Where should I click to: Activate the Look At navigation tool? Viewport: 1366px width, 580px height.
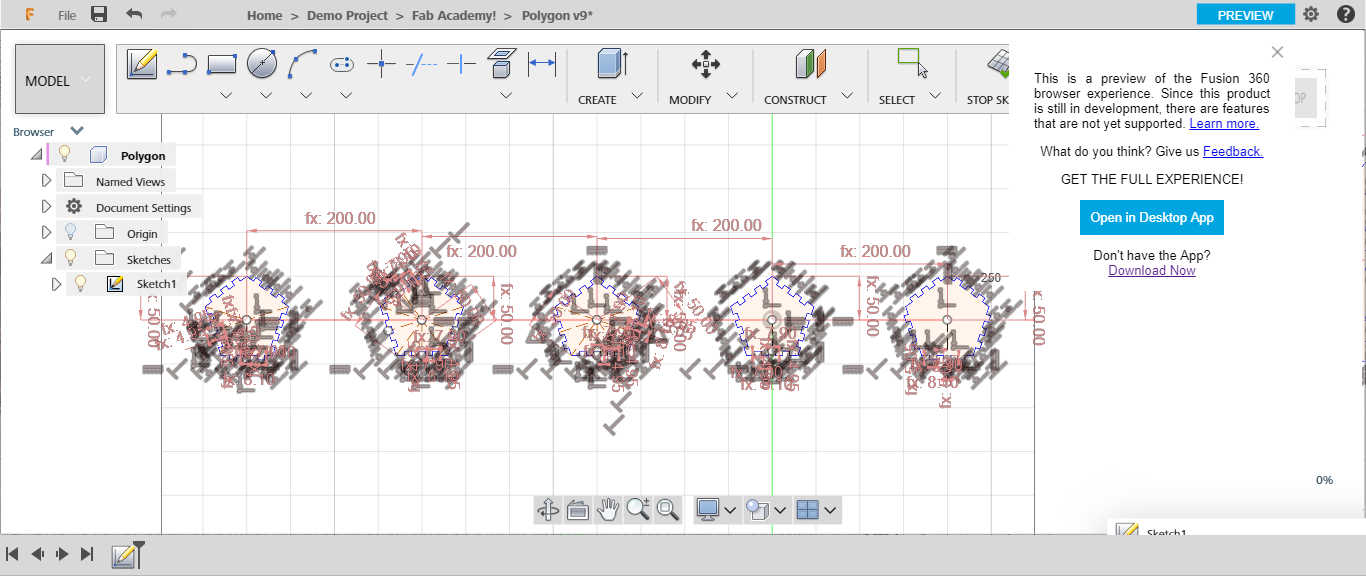point(577,509)
